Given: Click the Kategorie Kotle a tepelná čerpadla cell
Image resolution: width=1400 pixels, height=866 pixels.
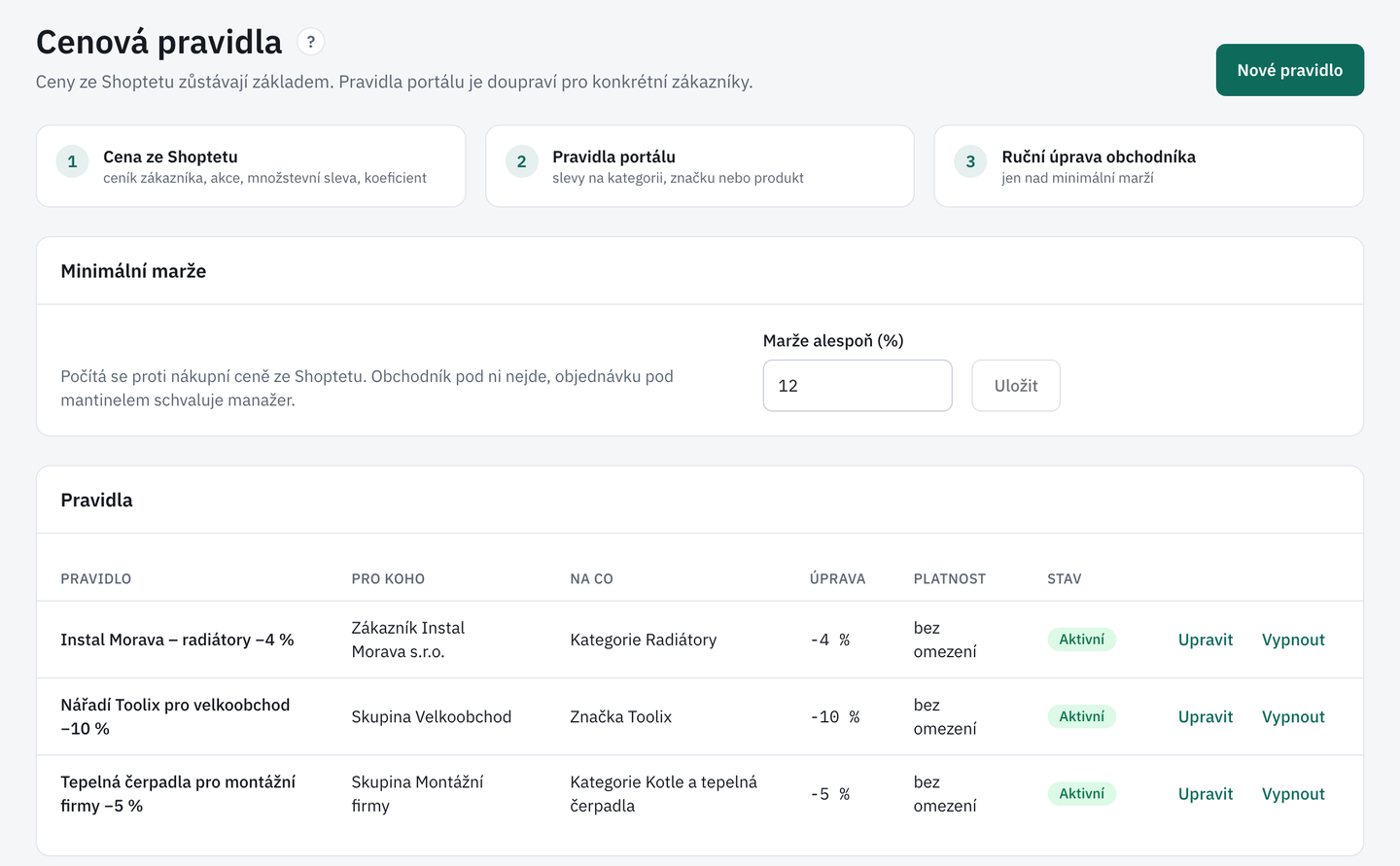Looking at the screenshot, I should click(664, 794).
